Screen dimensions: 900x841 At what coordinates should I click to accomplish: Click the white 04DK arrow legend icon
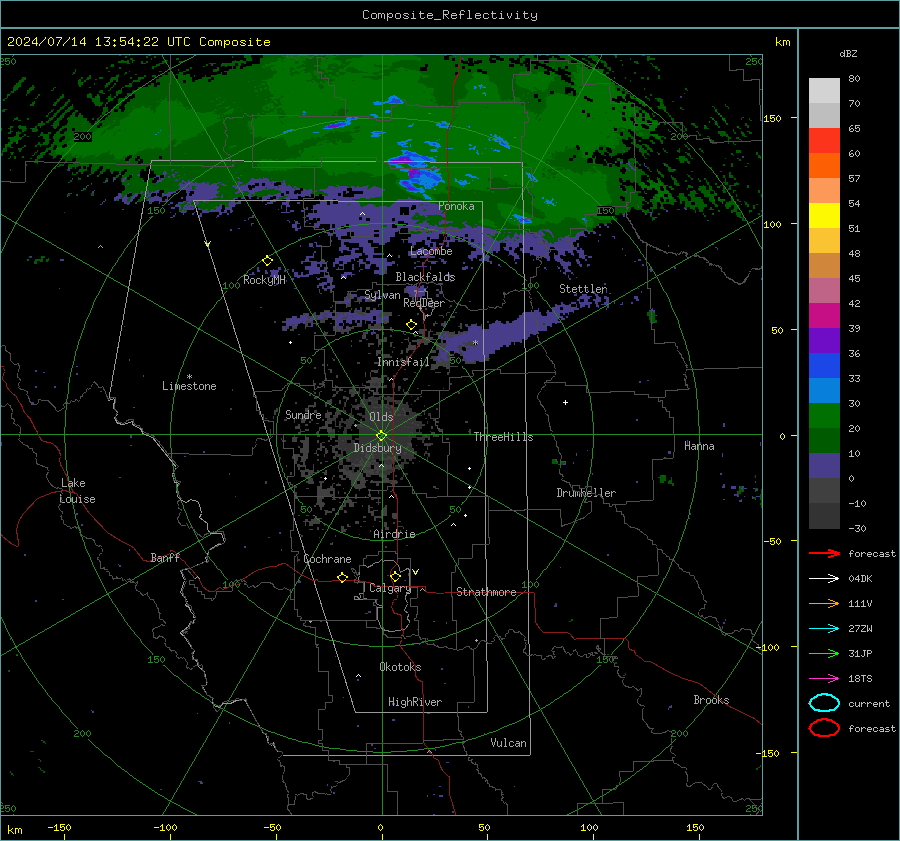tap(824, 578)
